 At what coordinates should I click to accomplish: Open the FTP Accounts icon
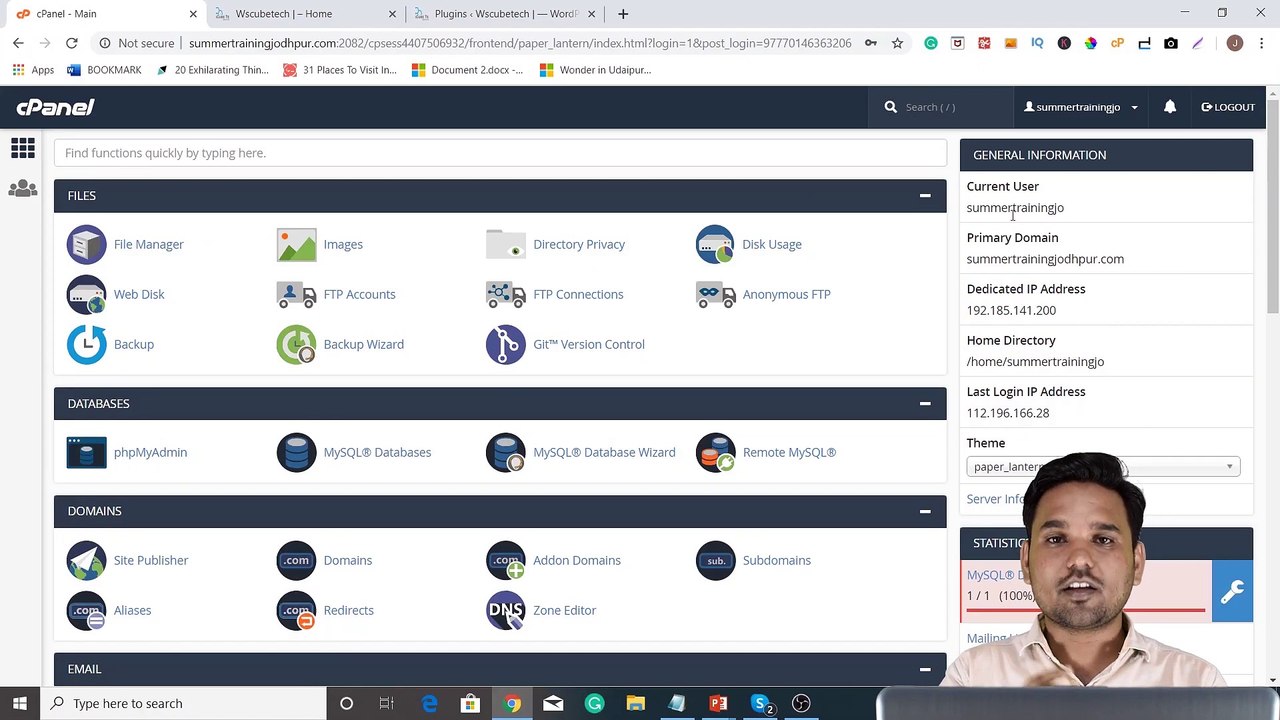pos(296,294)
